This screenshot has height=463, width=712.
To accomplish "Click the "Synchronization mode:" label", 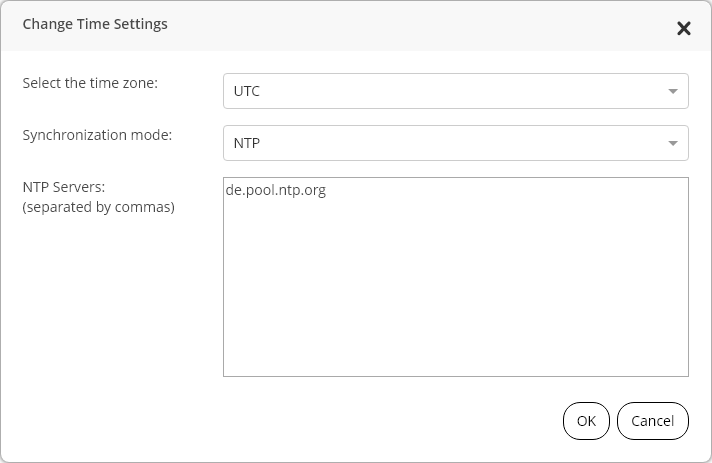I will (97, 135).
